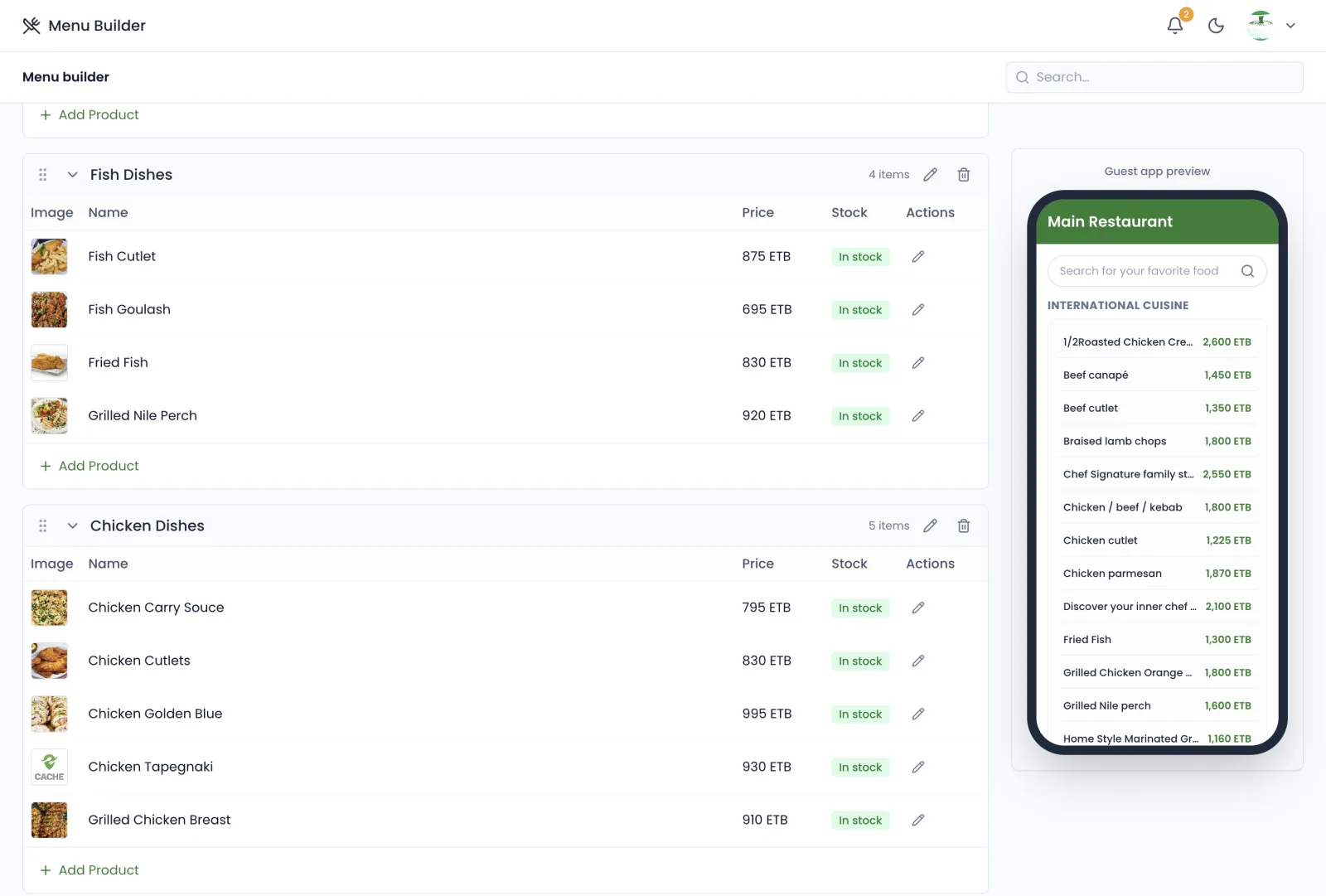Edit the Chicken Dishes category name
1326x896 pixels.
coord(931,526)
